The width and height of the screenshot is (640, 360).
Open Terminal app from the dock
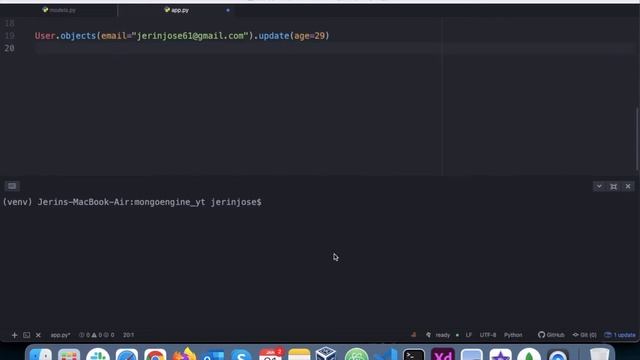coord(414,355)
